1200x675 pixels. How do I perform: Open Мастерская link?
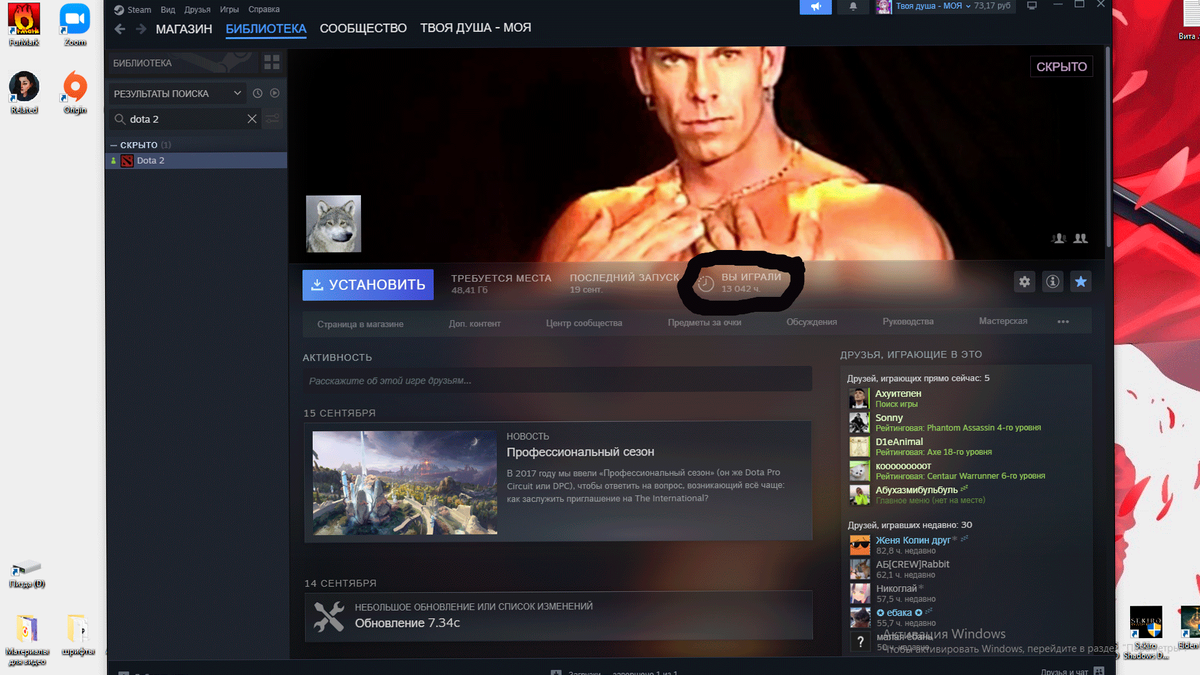(1003, 321)
